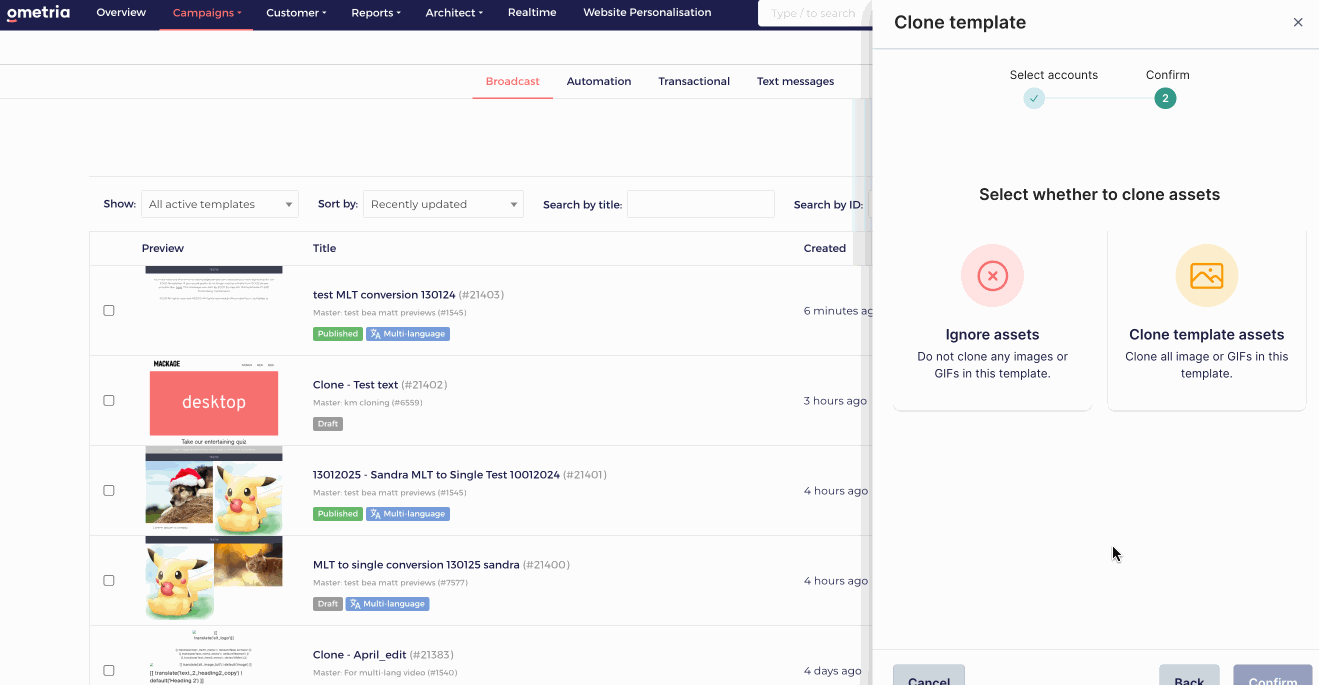The image size is (1319, 685).
Task: Tick the checkbox for Clone - Test text
Action: tap(109, 400)
